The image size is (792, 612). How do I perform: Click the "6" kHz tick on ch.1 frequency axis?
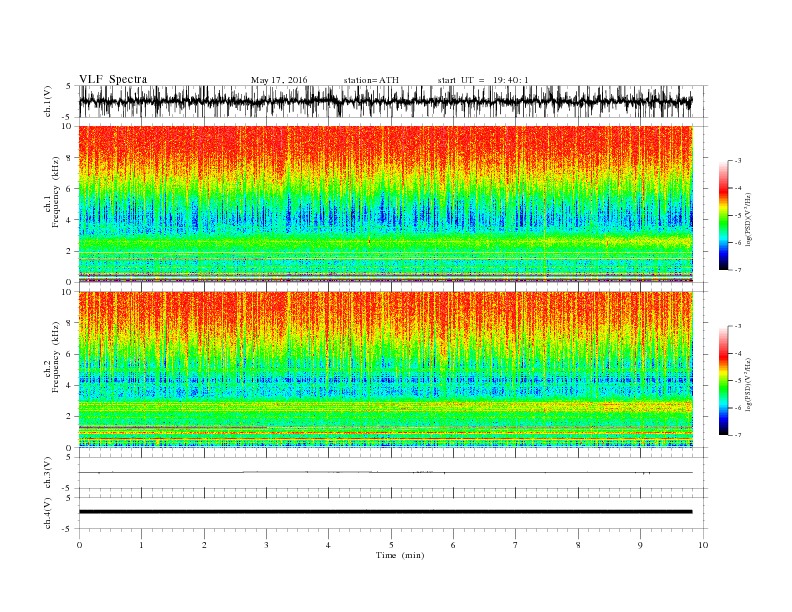70,189
